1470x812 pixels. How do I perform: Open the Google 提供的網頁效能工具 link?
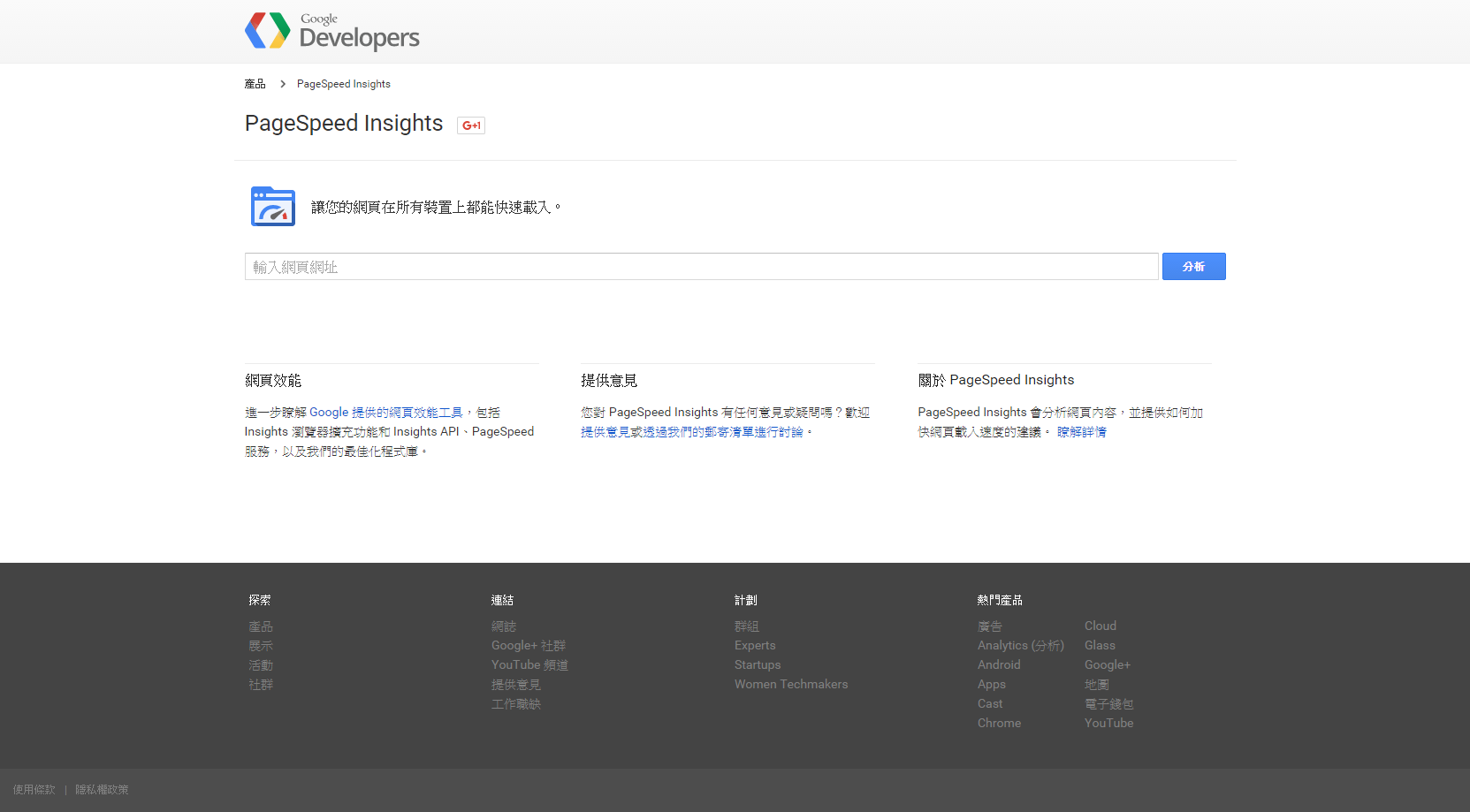pyautogui.click(x=385, y=413)
